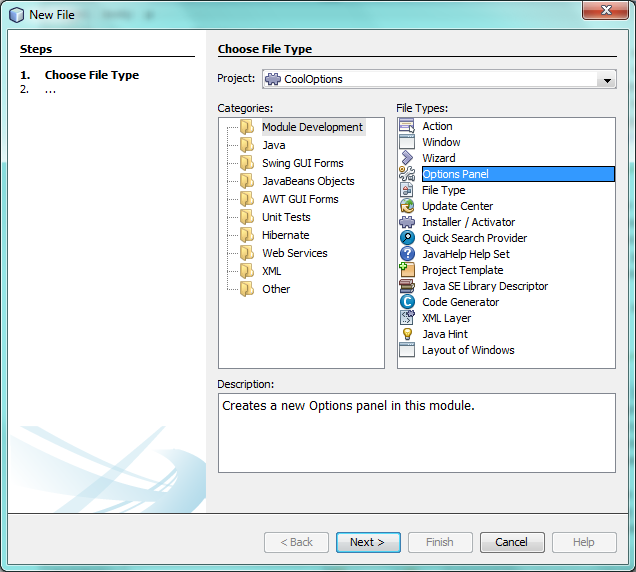Select Layout of Windows file type
This screenshot has height=572, width=636.
[468, 350]
